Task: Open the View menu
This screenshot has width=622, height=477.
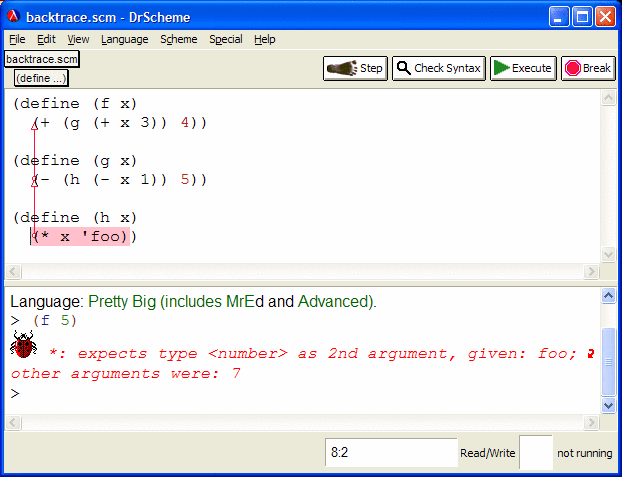Action: (78, 39)
